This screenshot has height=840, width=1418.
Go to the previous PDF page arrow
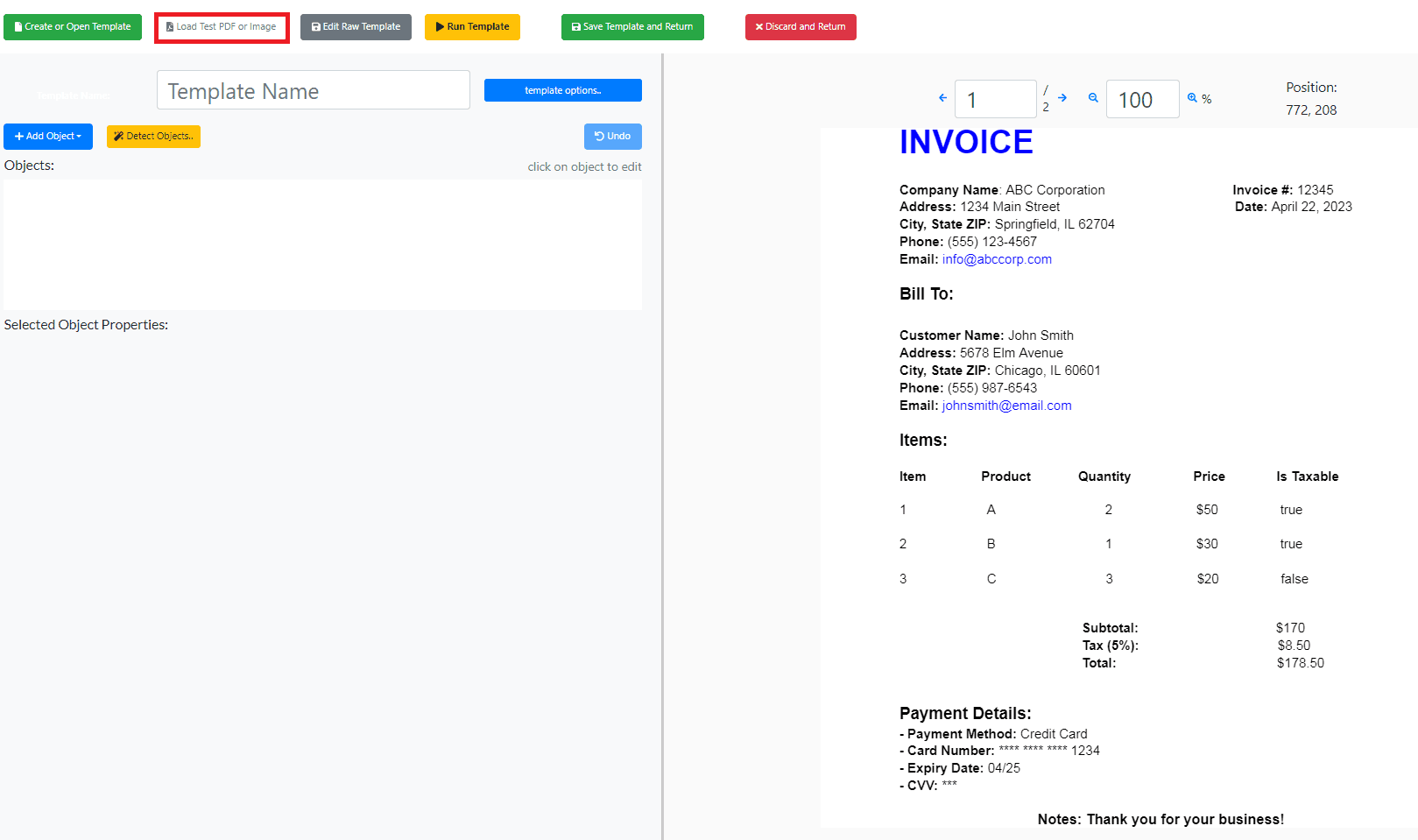(x=942, y=98)
